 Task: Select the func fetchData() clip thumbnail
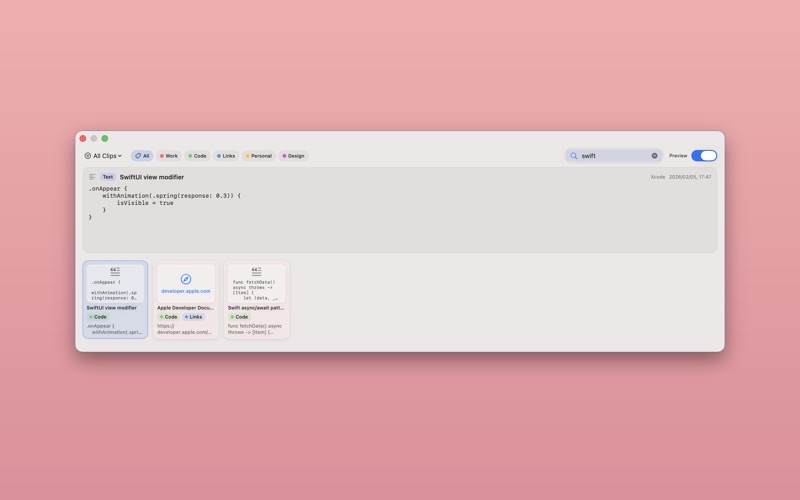[256, 283]
